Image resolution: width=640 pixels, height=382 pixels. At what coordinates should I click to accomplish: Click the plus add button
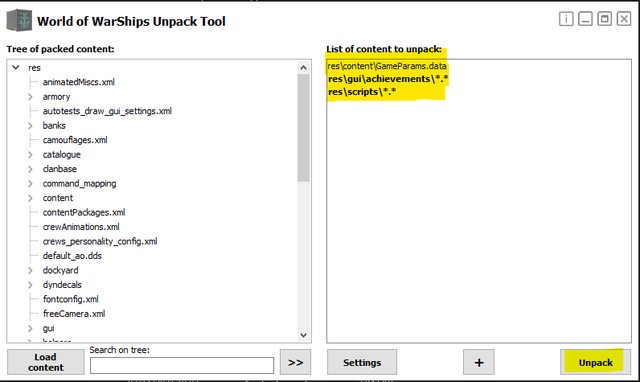tap(479, 362)
